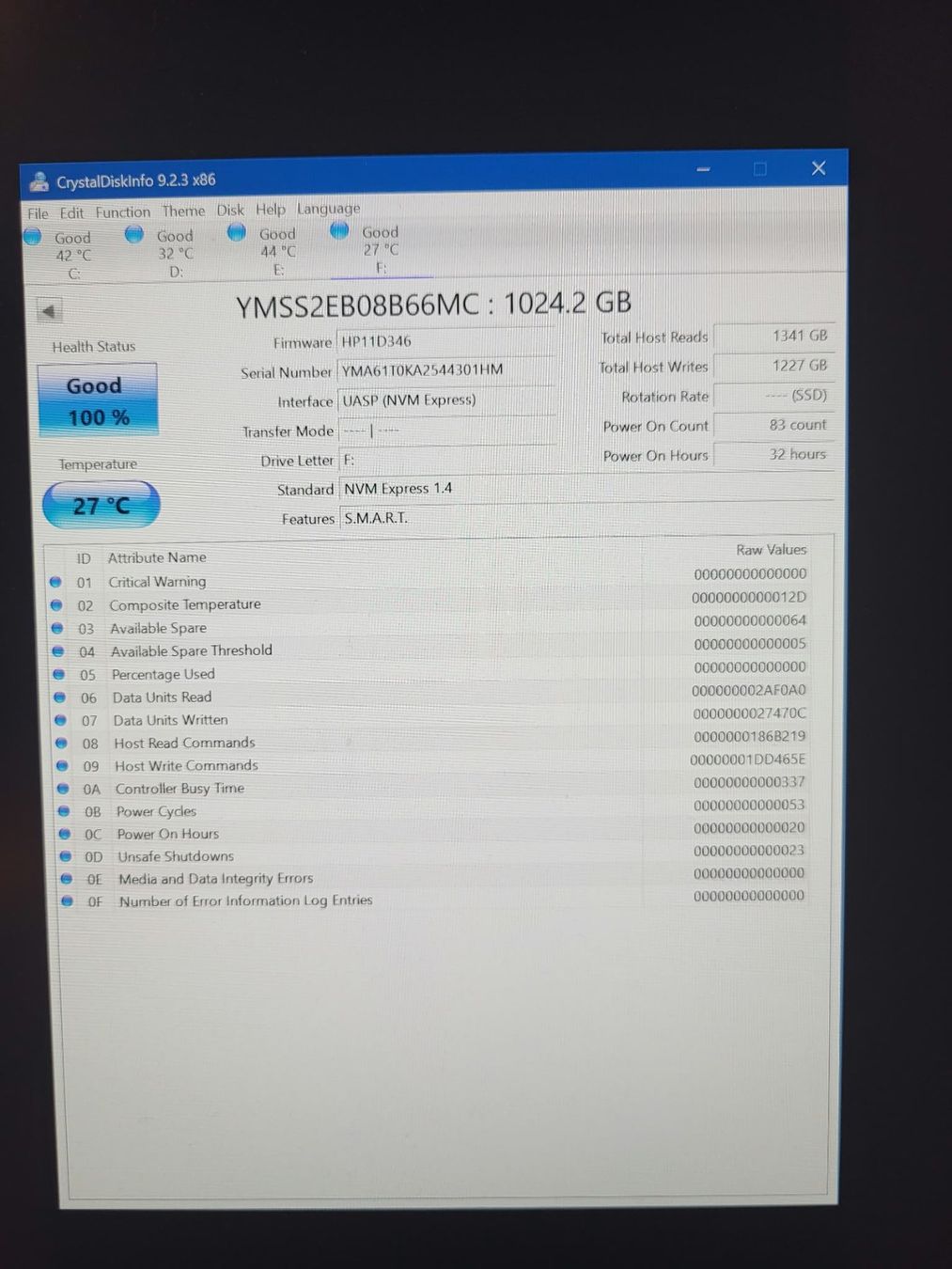
Task: Open the File menu
Action: (38, 213)
